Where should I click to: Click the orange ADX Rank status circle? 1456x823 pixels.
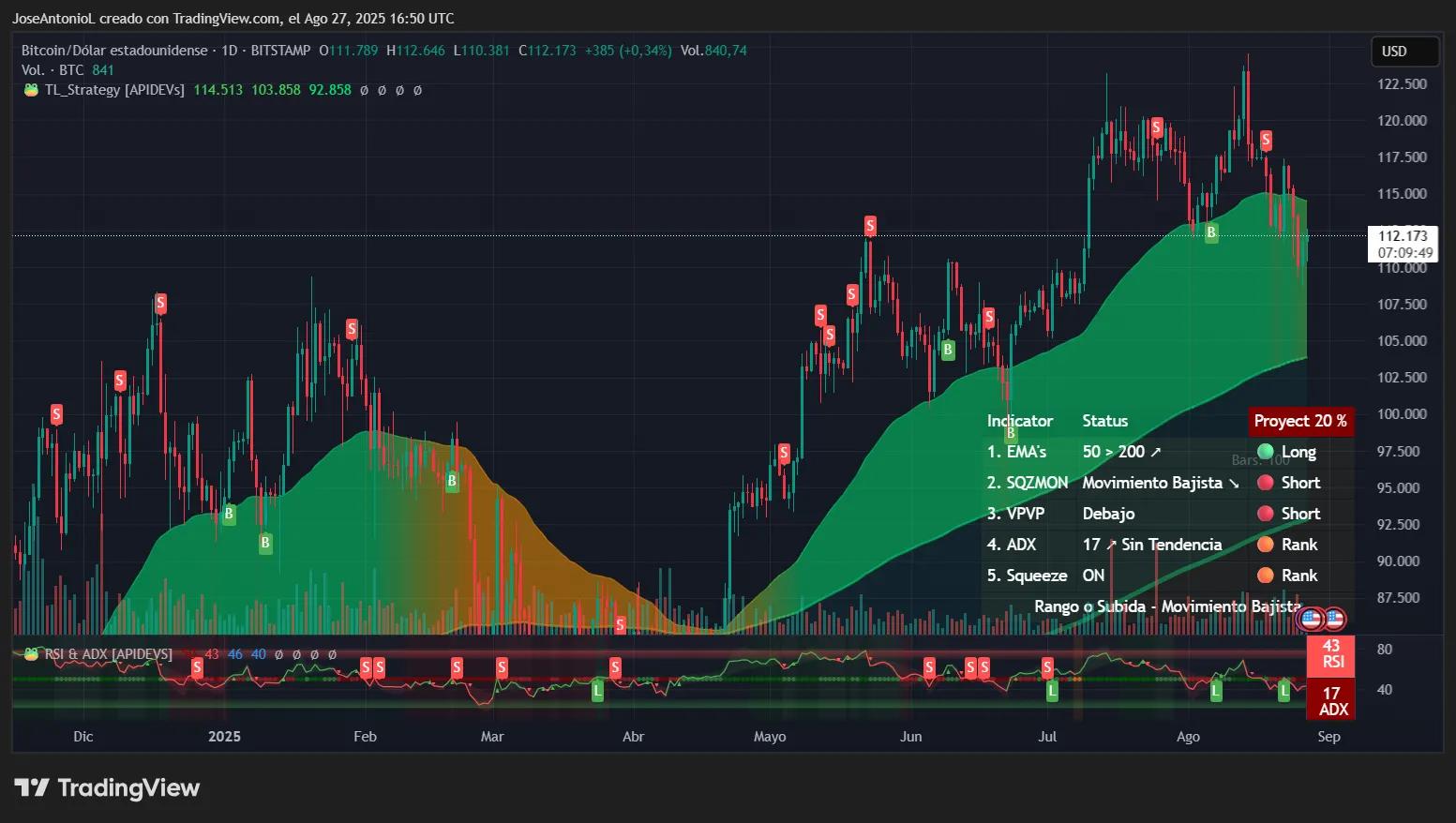(x=1265, y=545)
